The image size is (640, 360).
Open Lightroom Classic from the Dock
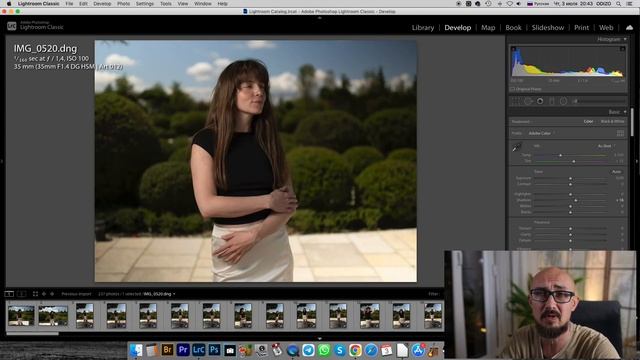tap(198, 350)
